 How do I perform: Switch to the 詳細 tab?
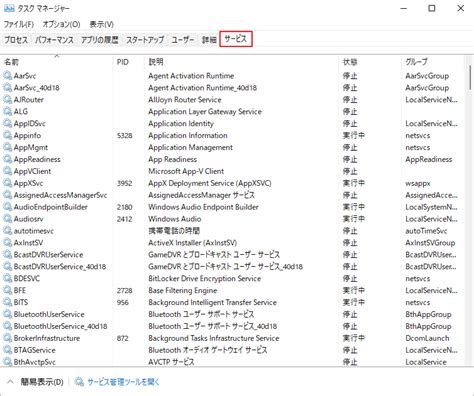pyautogui.click(x=209, y=40)
